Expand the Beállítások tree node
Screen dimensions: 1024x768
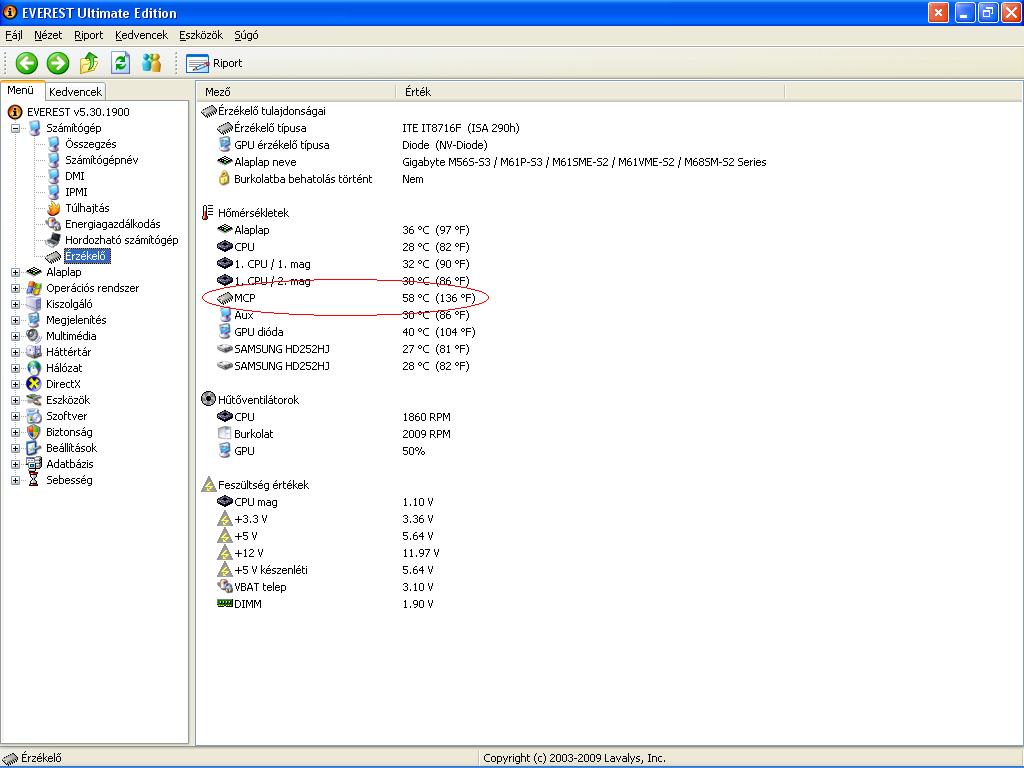pyautogui.click(x=15, y=448)
